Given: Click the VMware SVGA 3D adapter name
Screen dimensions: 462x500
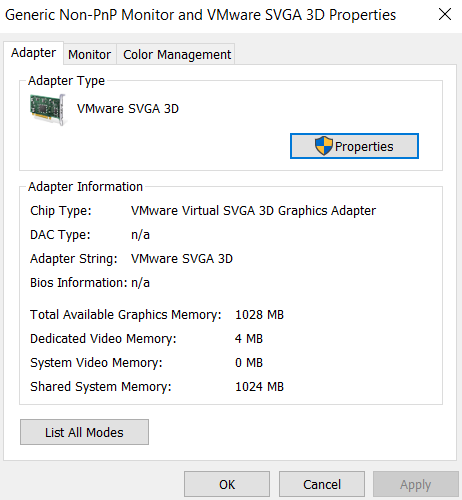Looking at the screenshot, I should [x=128, y=109].
